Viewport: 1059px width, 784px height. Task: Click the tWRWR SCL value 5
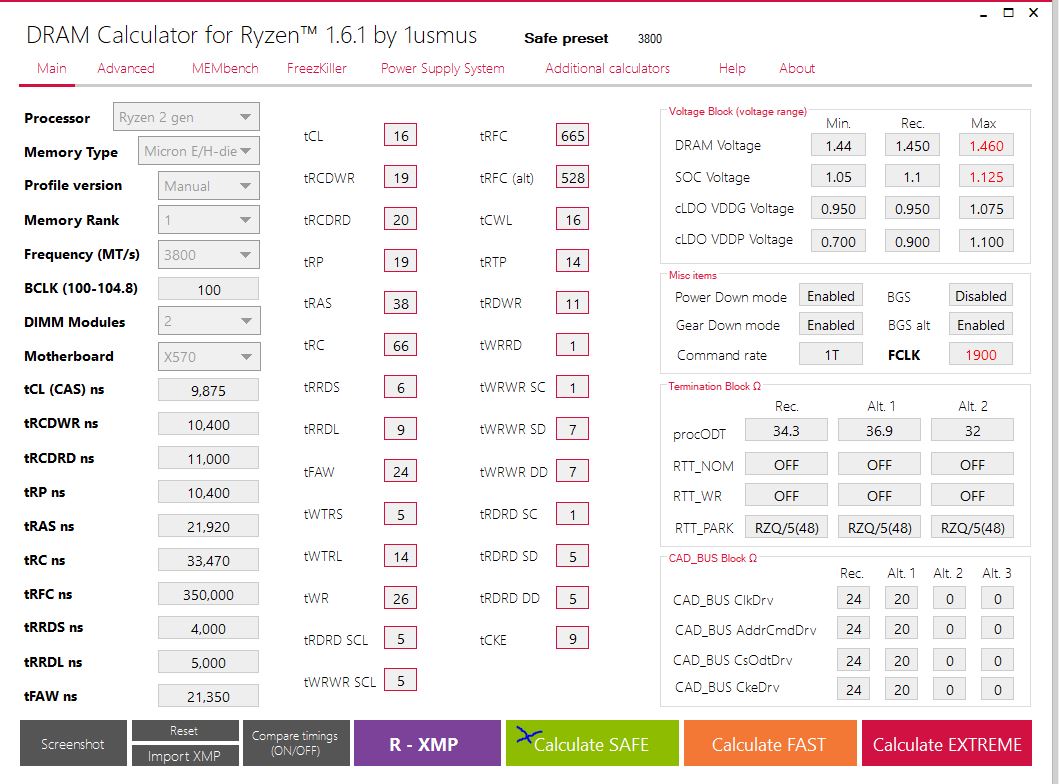[x=401, y=680]
